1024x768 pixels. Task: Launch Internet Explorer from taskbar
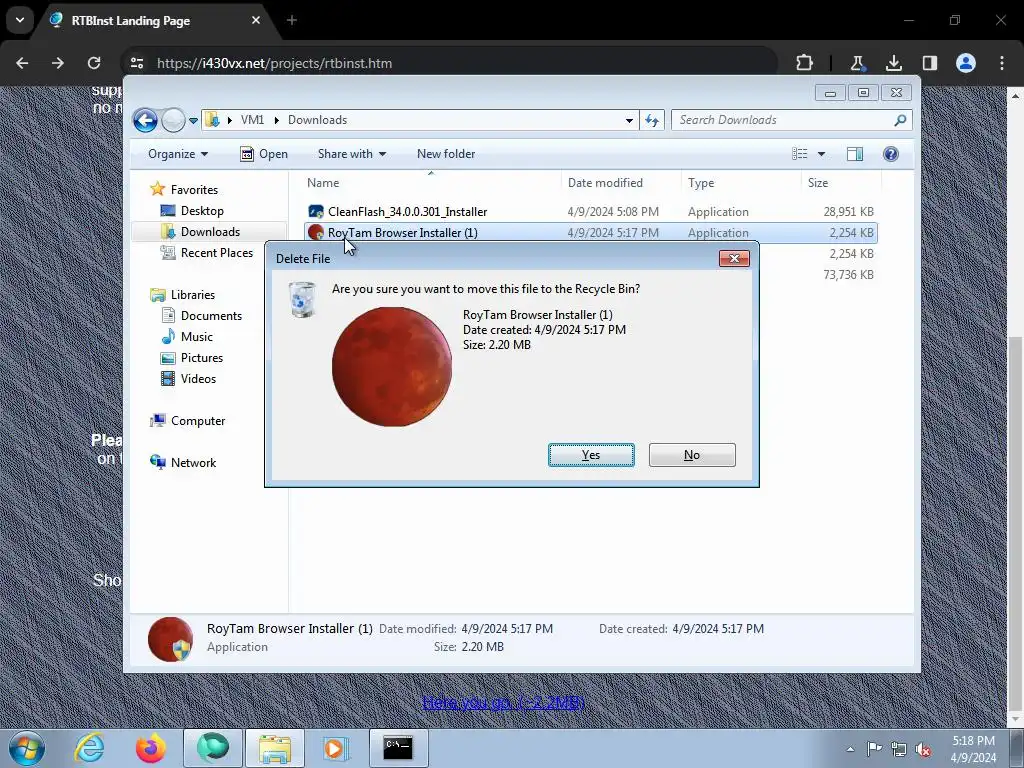89,748
